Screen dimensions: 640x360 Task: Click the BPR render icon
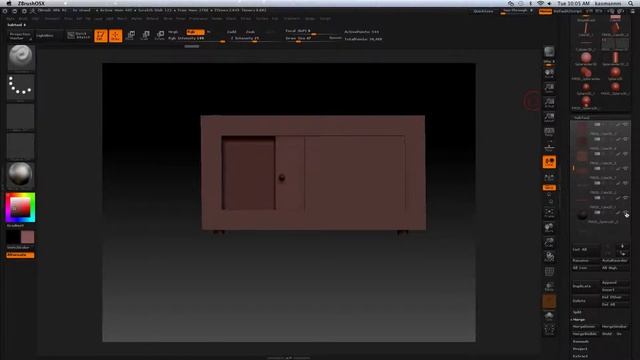549,52
